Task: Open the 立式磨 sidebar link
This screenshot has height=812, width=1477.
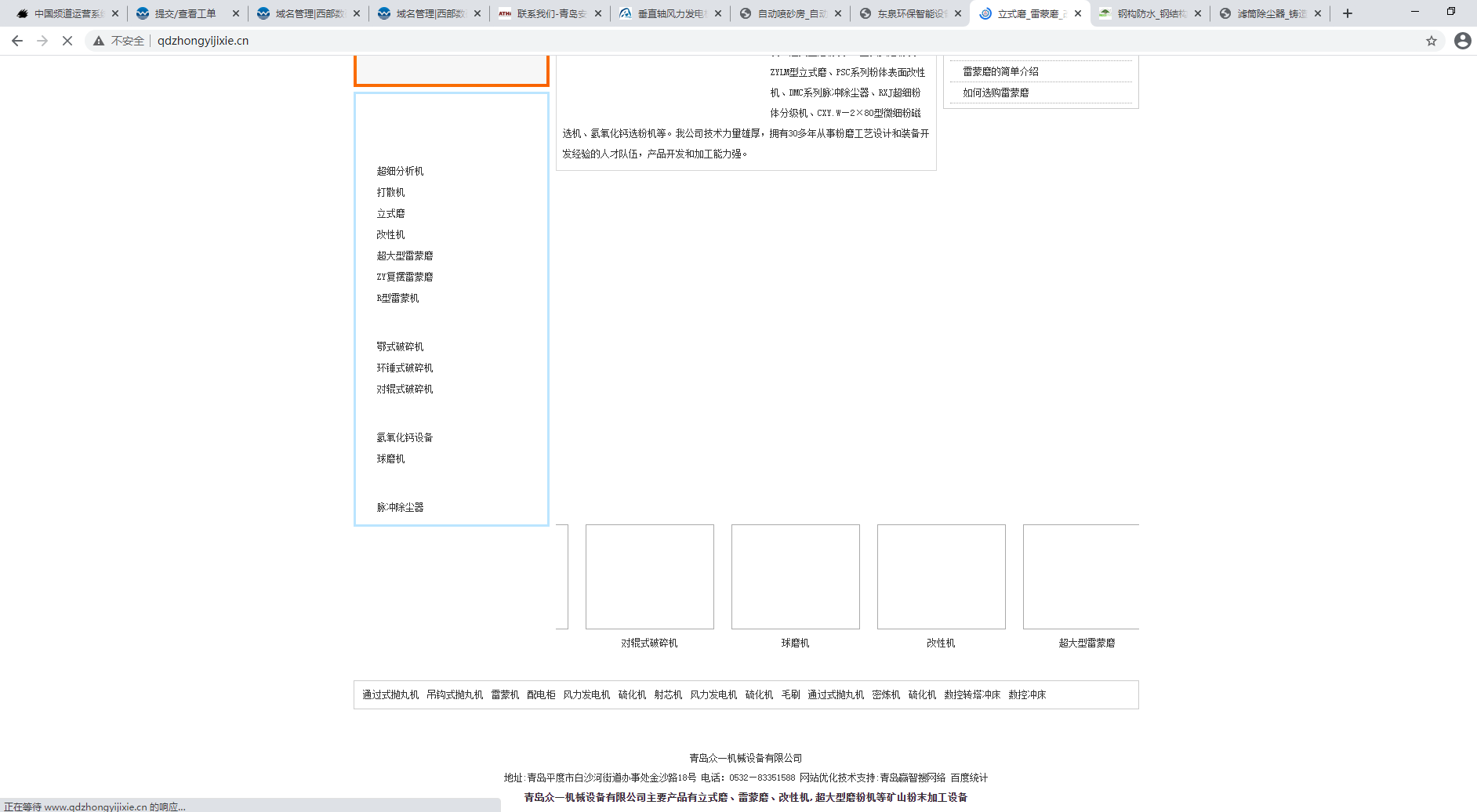Action: click(390, 213)
